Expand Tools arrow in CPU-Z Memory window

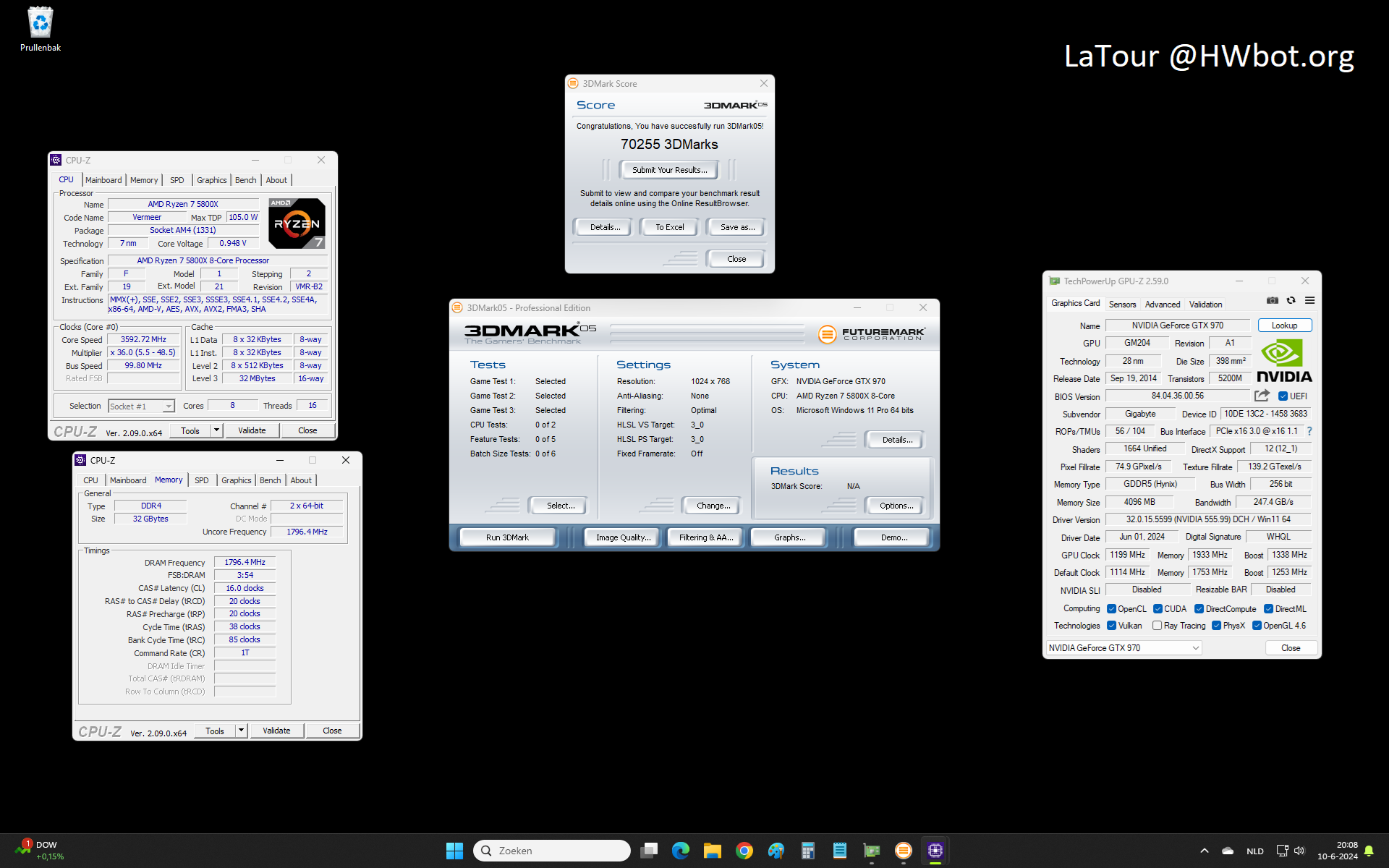pyautogui.click(x=241, y=731)
